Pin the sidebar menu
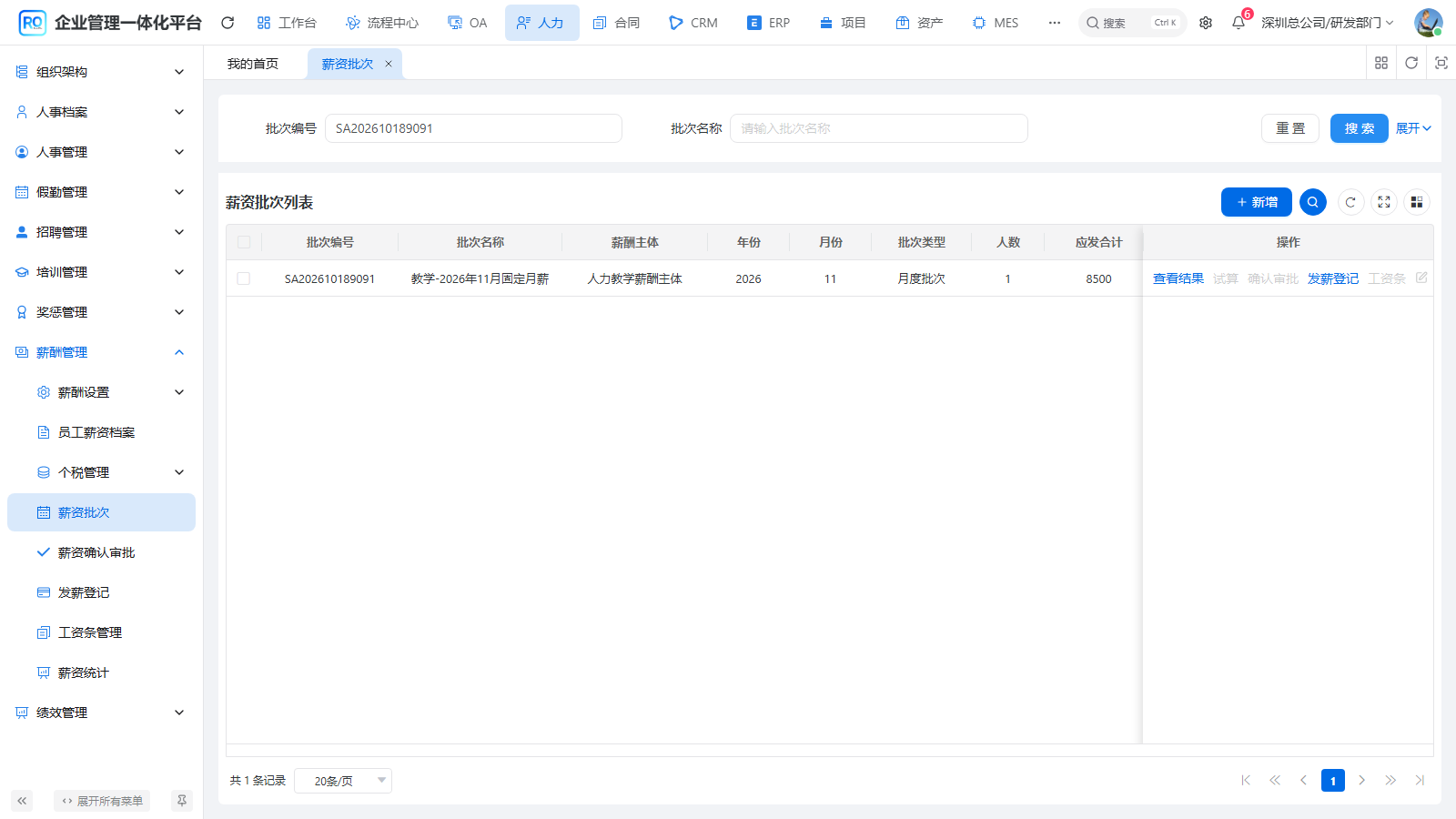The height and width of the screenshot is (819, 1456). 182,801
